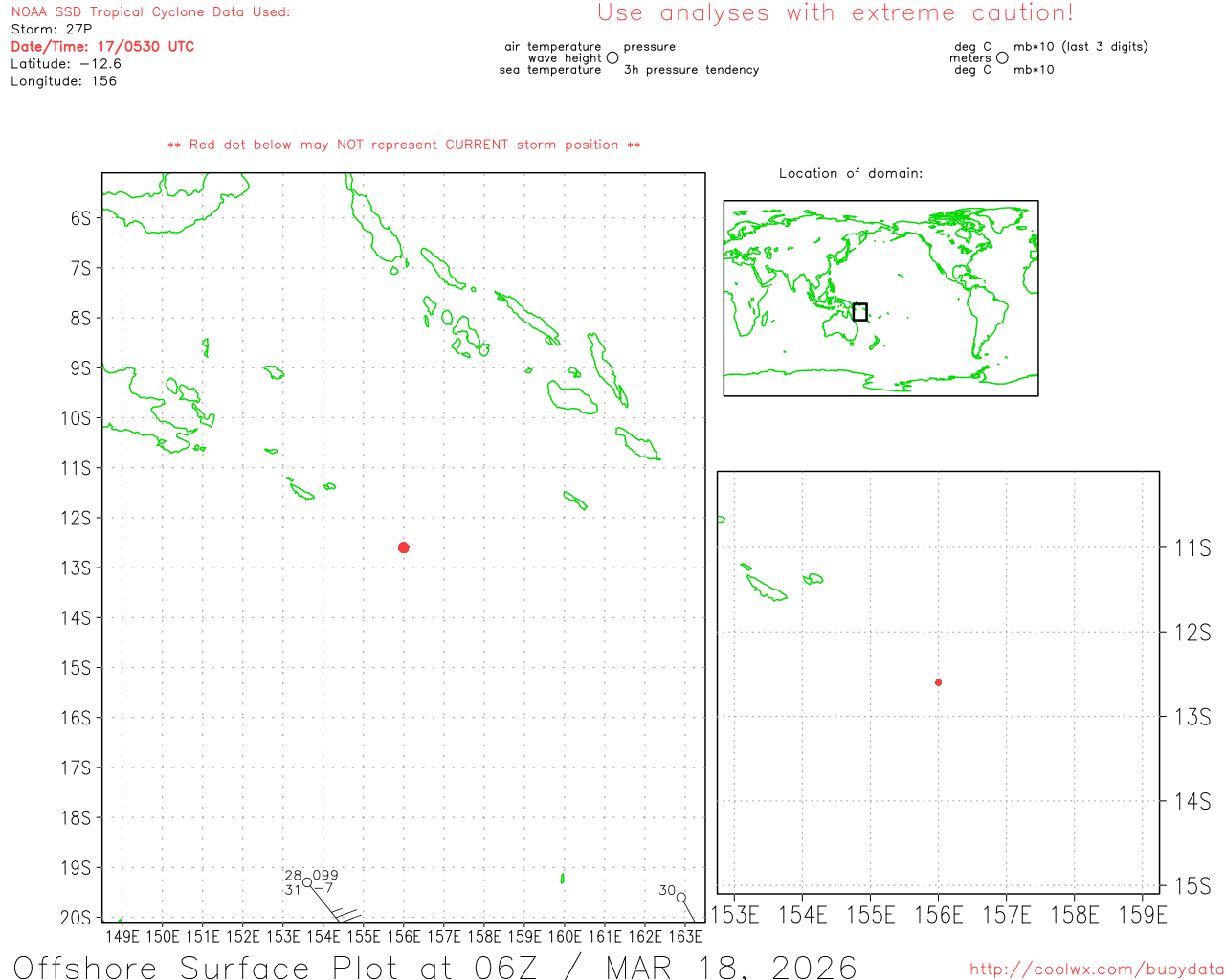Open the coolwx.com/buoydata link
The height and width of the screenshot is (980, 1225).
pyautogui.click(x=1096, y=969)
